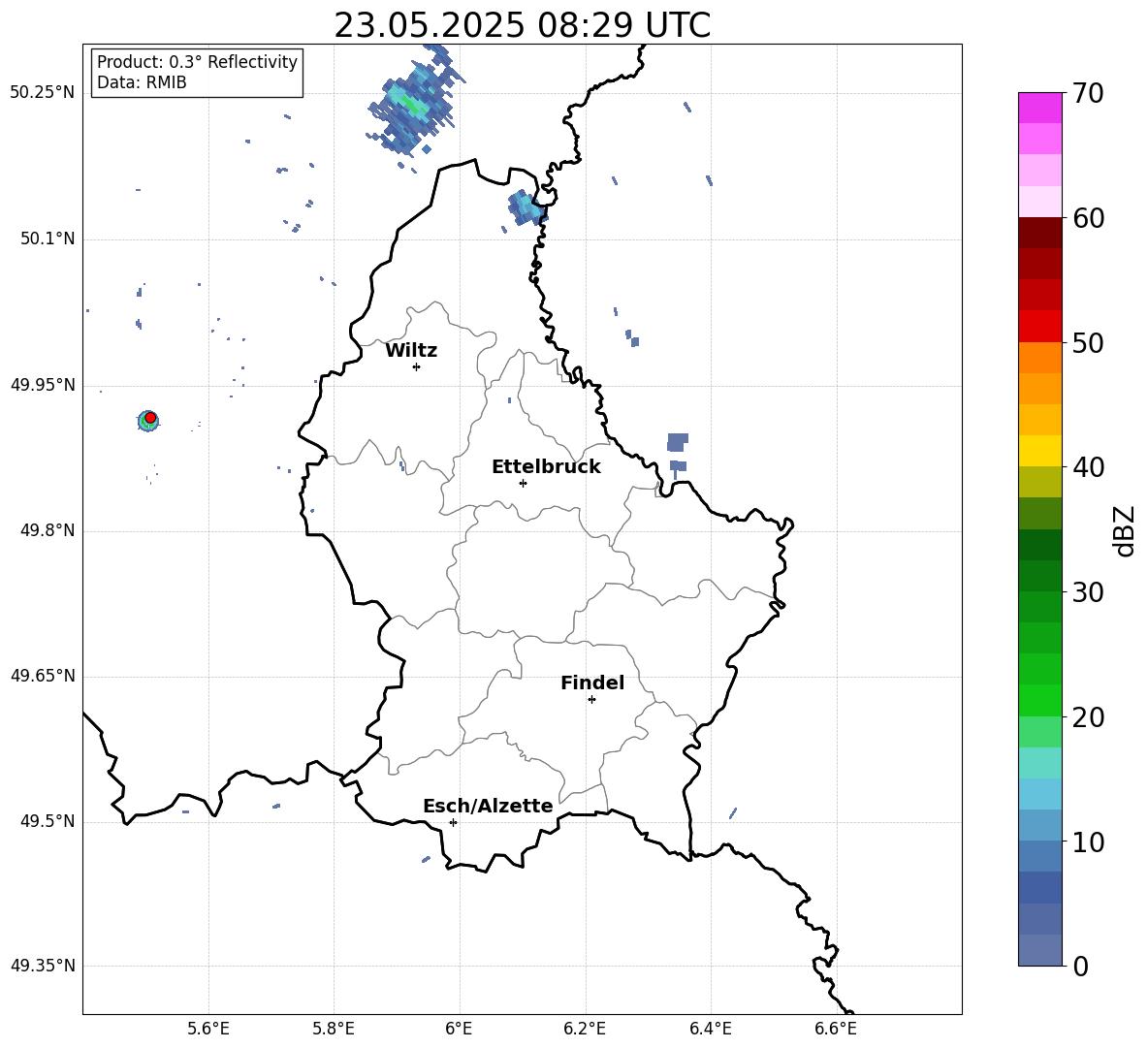The width and height of the screenshot is (1148, 1048).
Task: Click the colorbar tick label 0
Action: click(1081, 966)
